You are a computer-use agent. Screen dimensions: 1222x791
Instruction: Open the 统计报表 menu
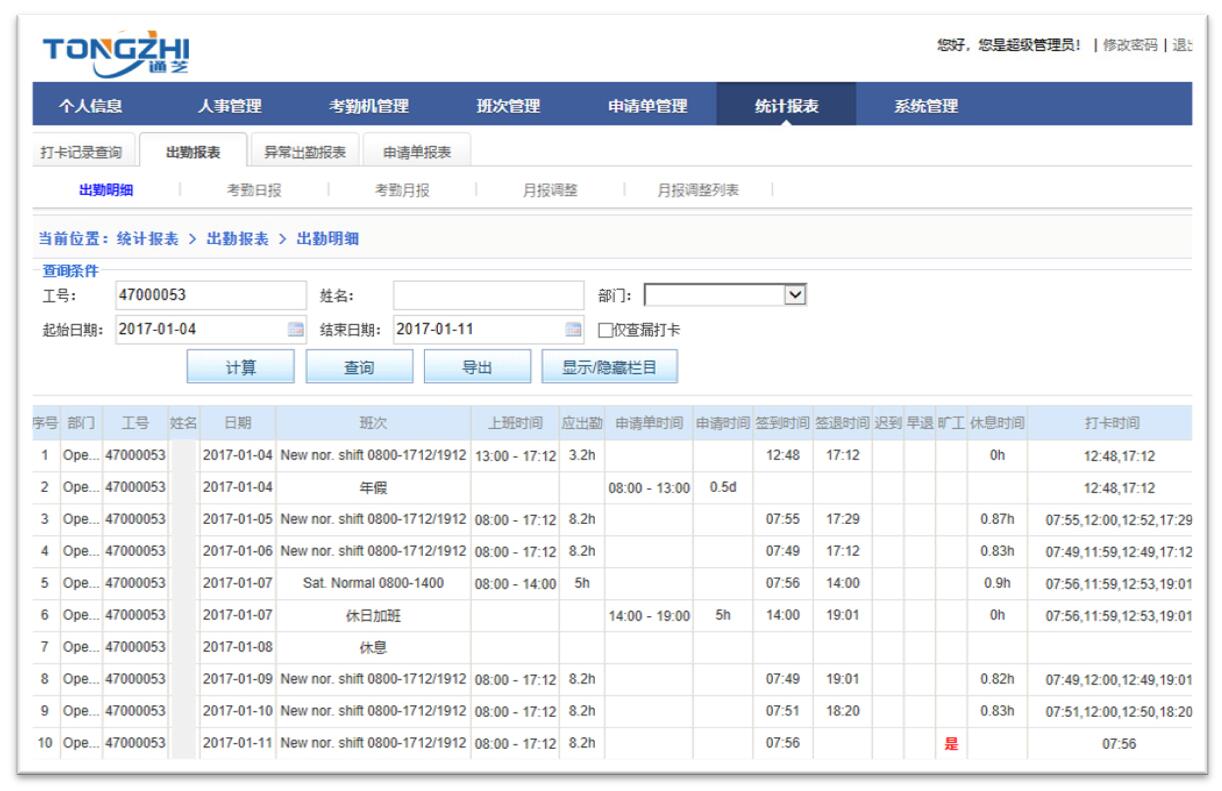point(786,105)
